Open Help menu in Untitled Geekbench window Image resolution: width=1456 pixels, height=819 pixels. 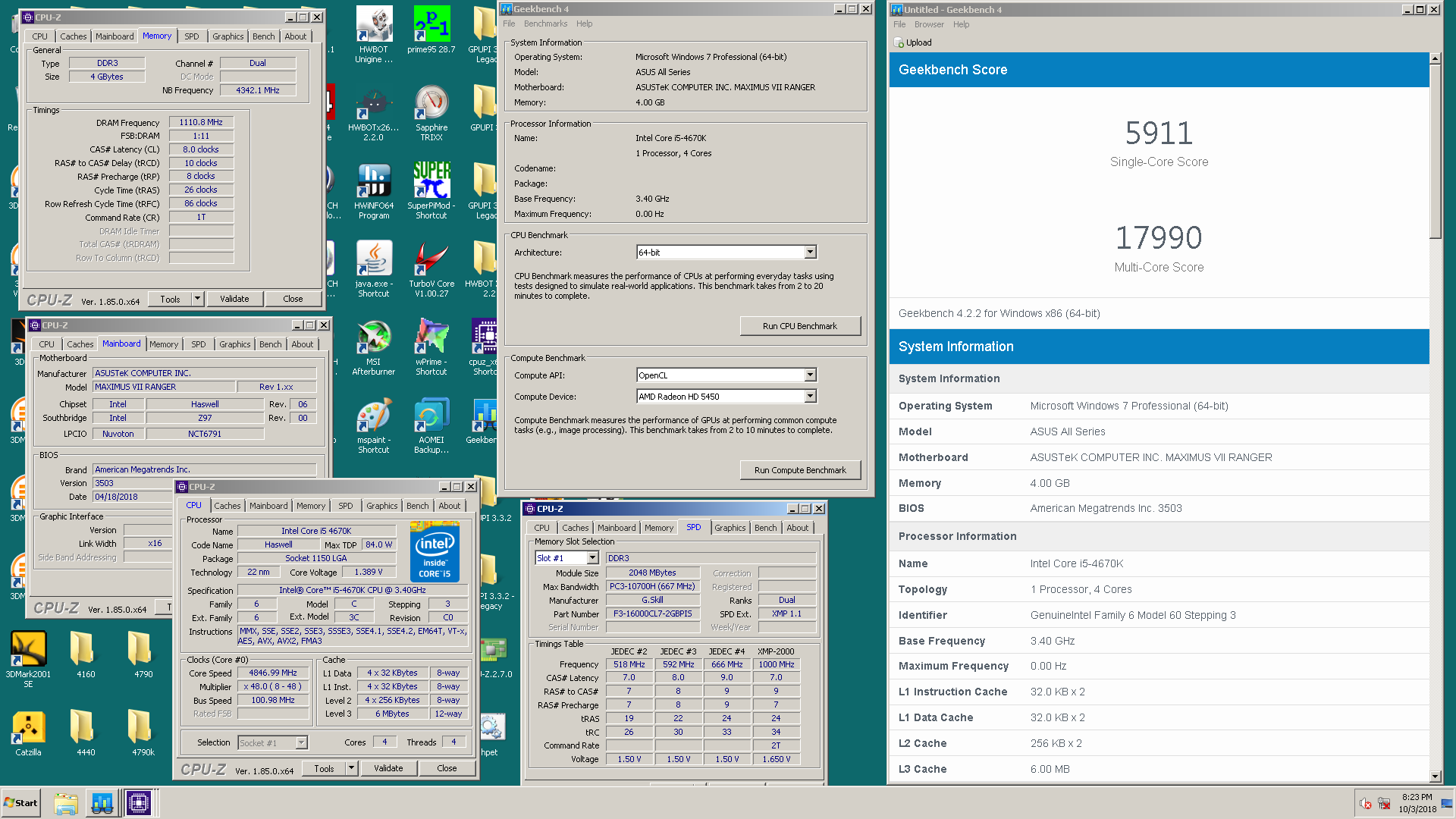[961, 24]
